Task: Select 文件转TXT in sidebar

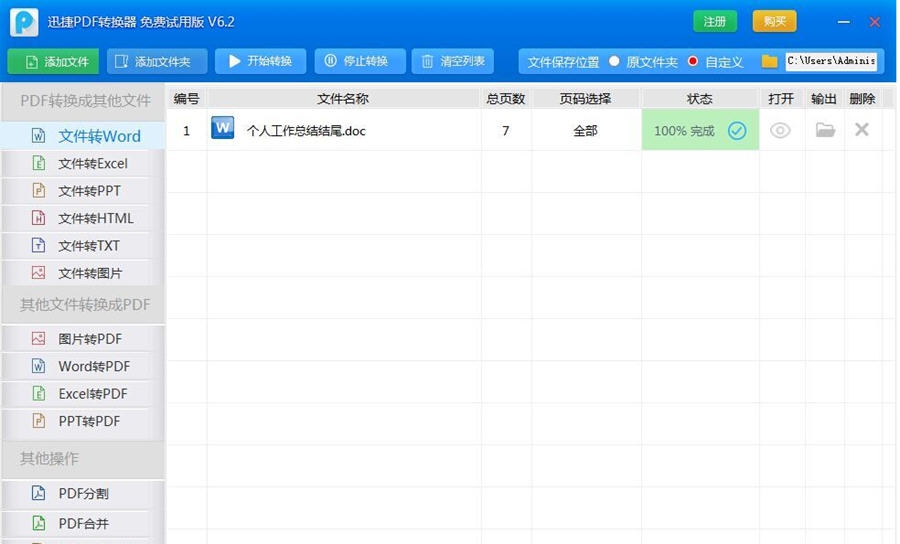Action: (84, 246)
